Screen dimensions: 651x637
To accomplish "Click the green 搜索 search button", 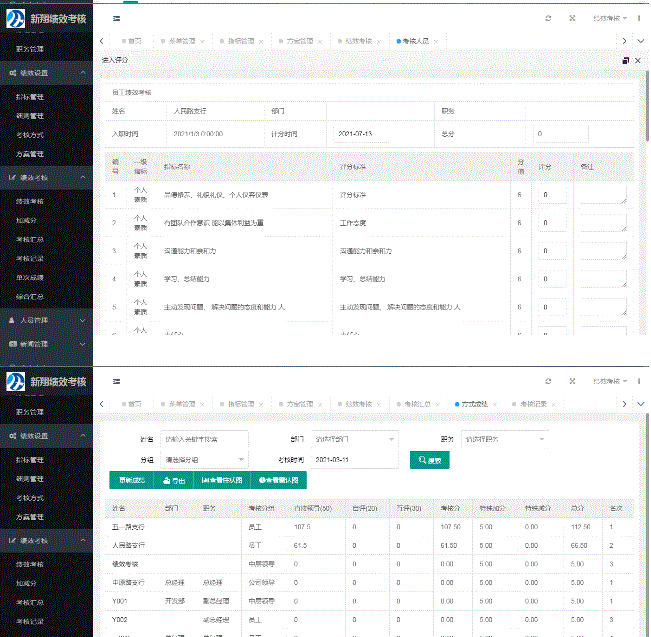I will click(430, 460).
